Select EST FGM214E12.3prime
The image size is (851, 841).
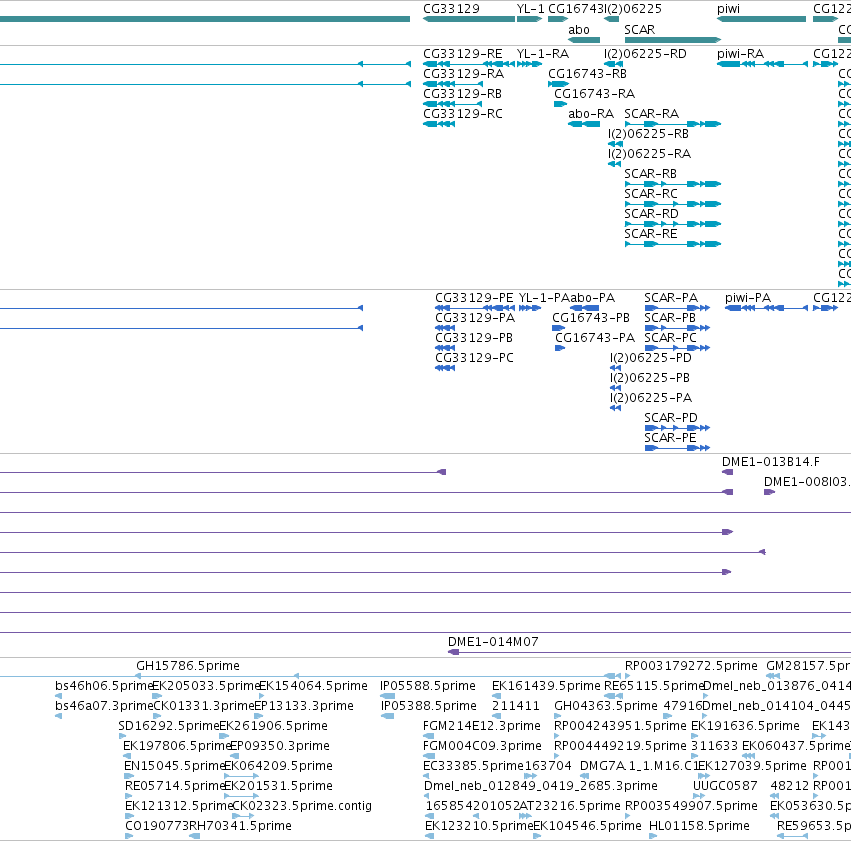(x=428, y=736)
